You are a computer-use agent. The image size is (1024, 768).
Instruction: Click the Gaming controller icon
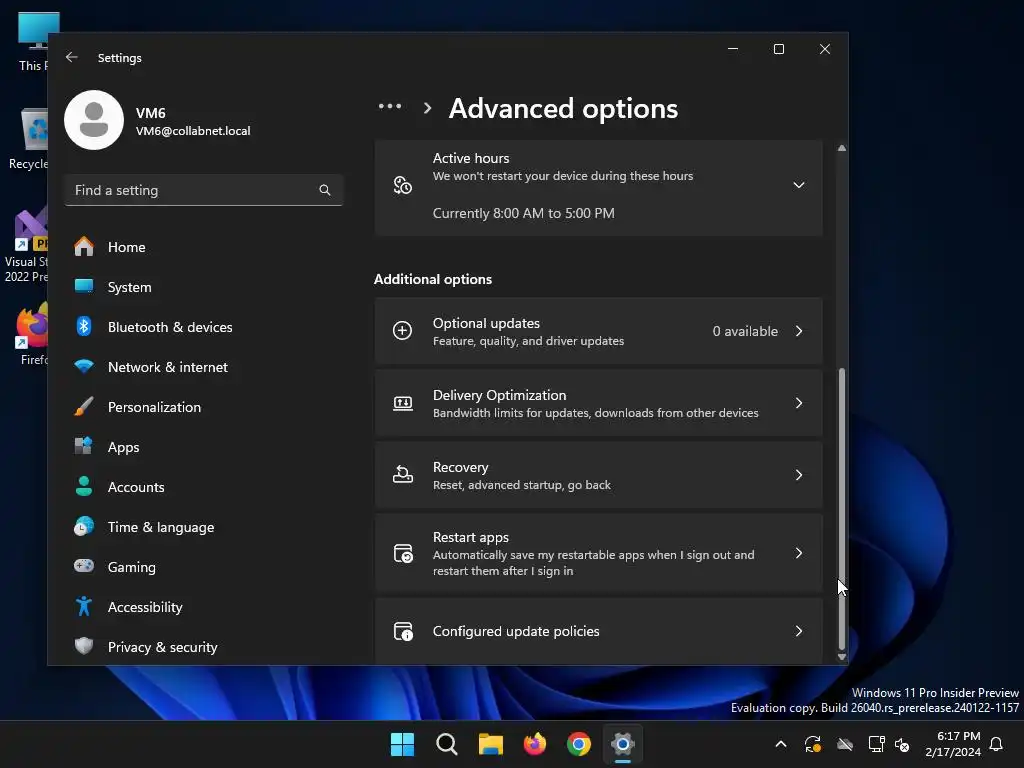84,566
